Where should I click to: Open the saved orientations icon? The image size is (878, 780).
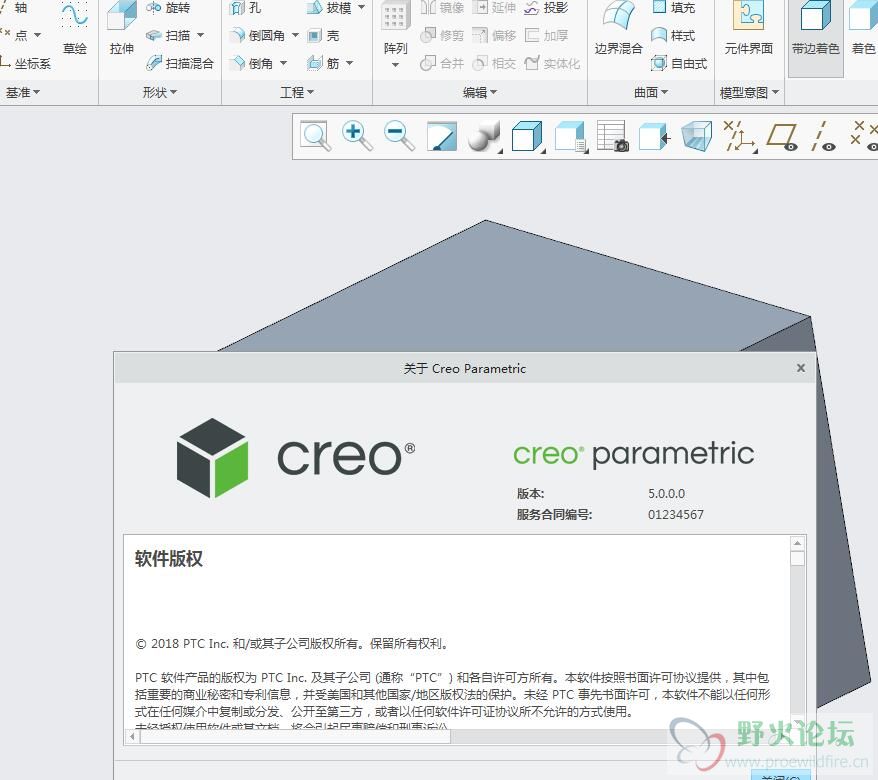tap(571, 136)
